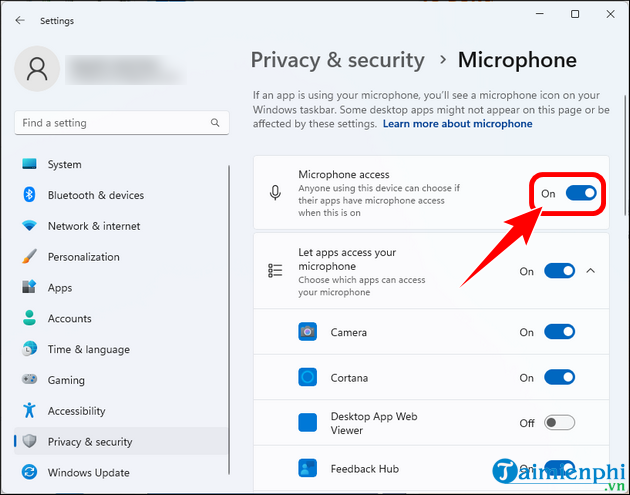Click the Find a setting search box
Image resolution: width=630 pixels, height=495 pixels.
110,123
